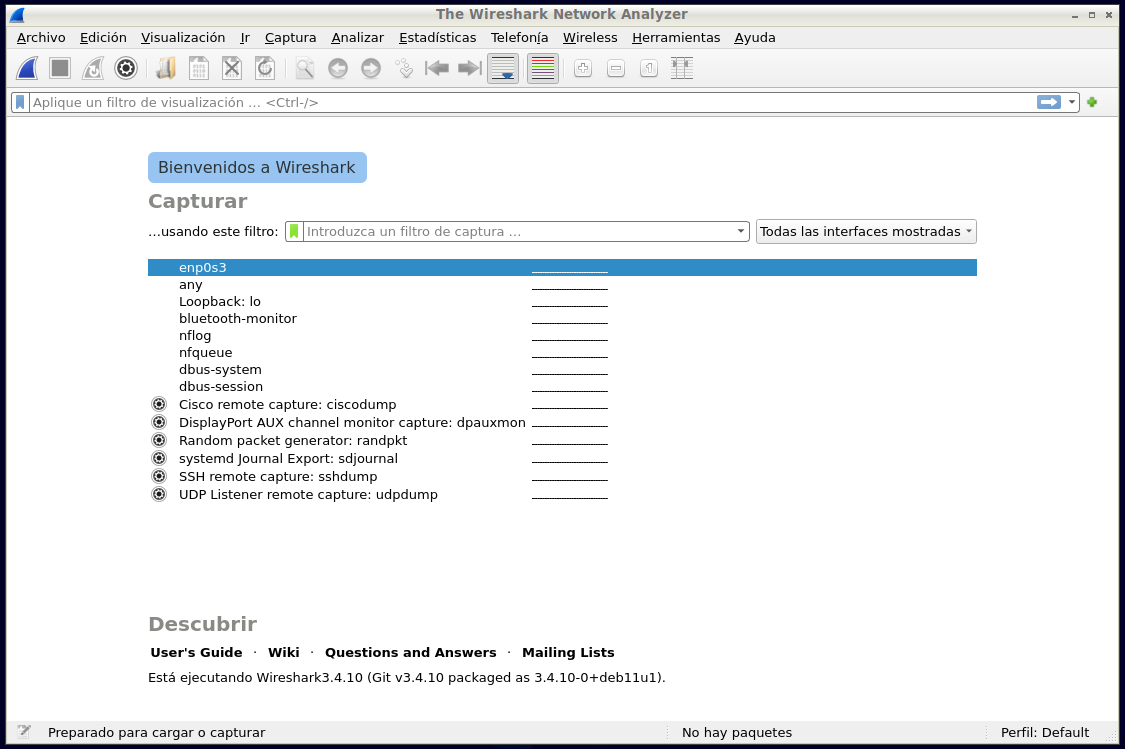This screenshot has width=1125, height=749.
Task: Select the Loopback: lo interface
Action: click(220, 301)
